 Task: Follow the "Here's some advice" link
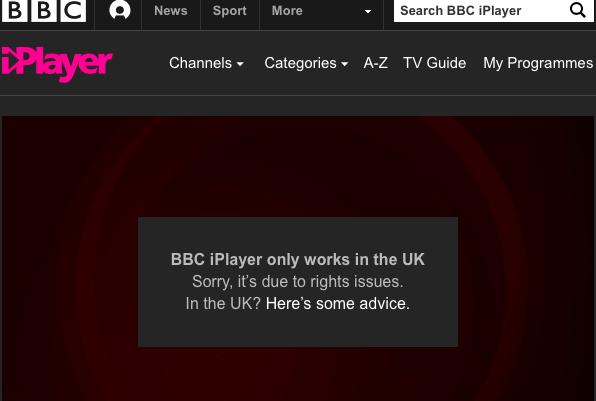338,304
